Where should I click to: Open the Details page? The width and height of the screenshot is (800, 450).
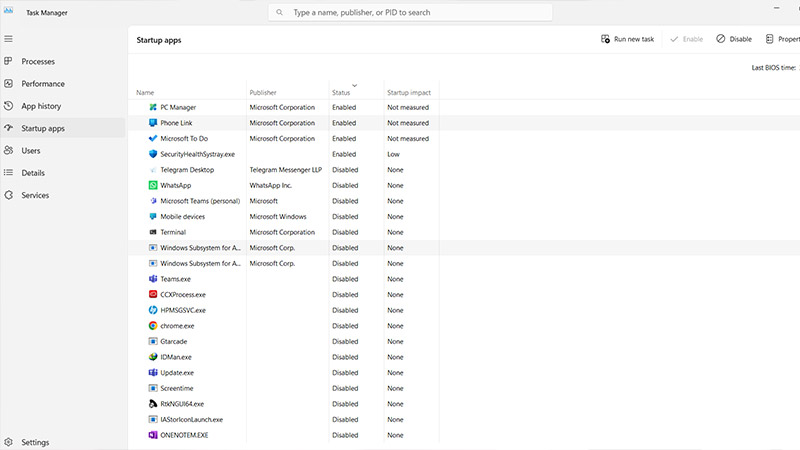tap(33, 173)
